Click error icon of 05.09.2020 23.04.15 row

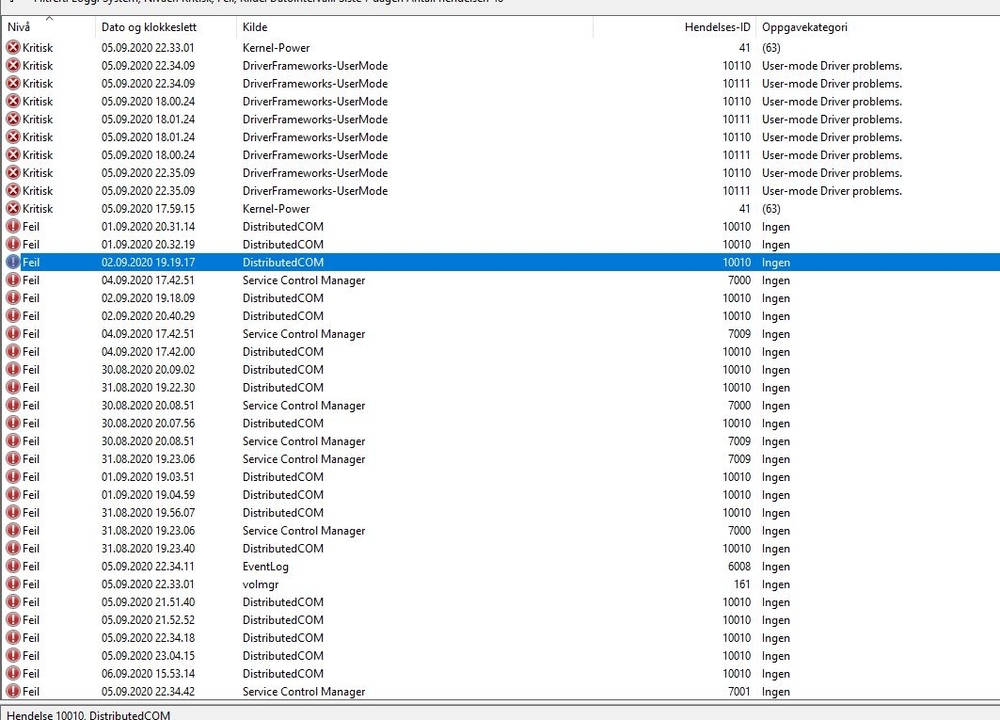[x=13, y=655]
